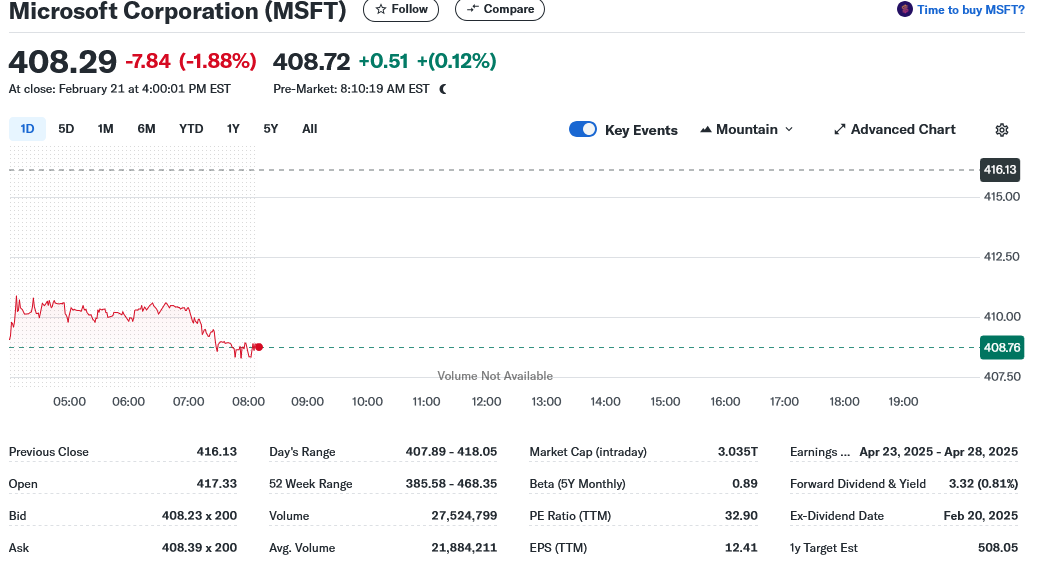Screen dimensions: 1047x565
Task: Open the Advanced Chart link
Action: point(895,130)
